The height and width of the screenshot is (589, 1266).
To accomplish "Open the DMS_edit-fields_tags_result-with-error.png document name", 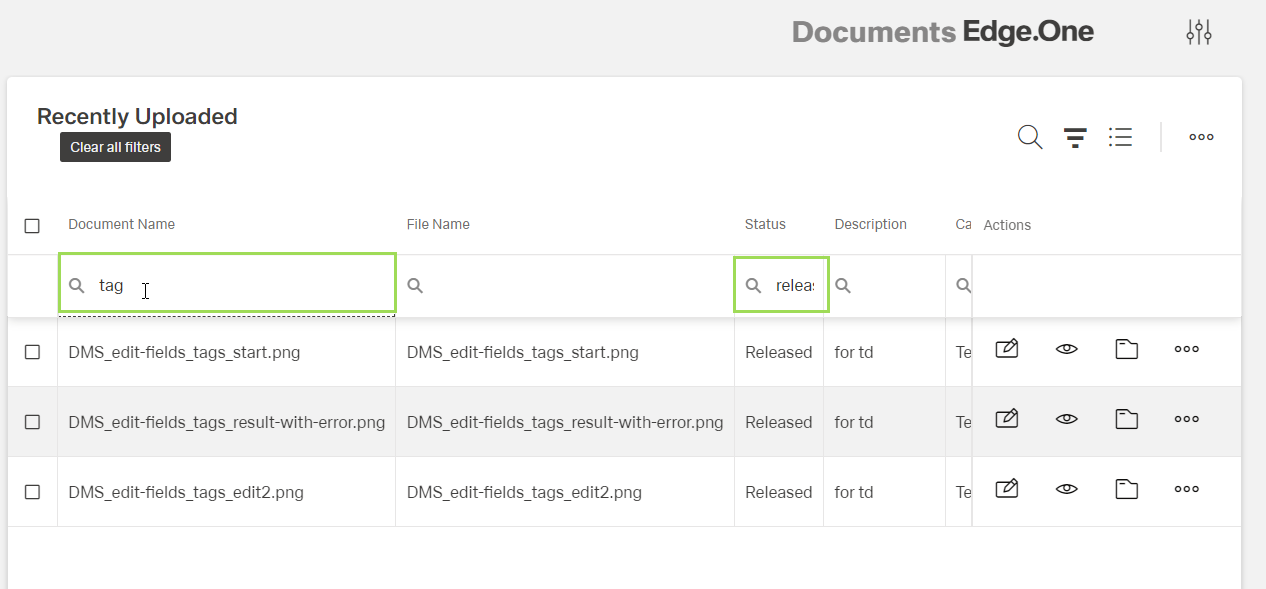I will [226, 422].
